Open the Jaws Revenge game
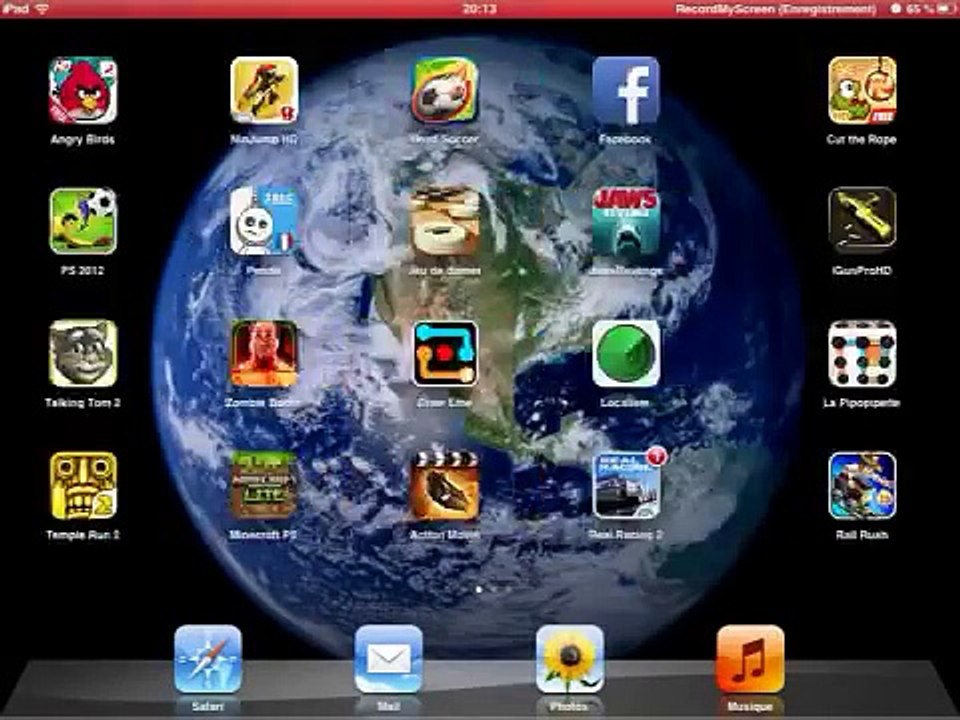This screenshot has width=960, height=720. tap(626, 221)
